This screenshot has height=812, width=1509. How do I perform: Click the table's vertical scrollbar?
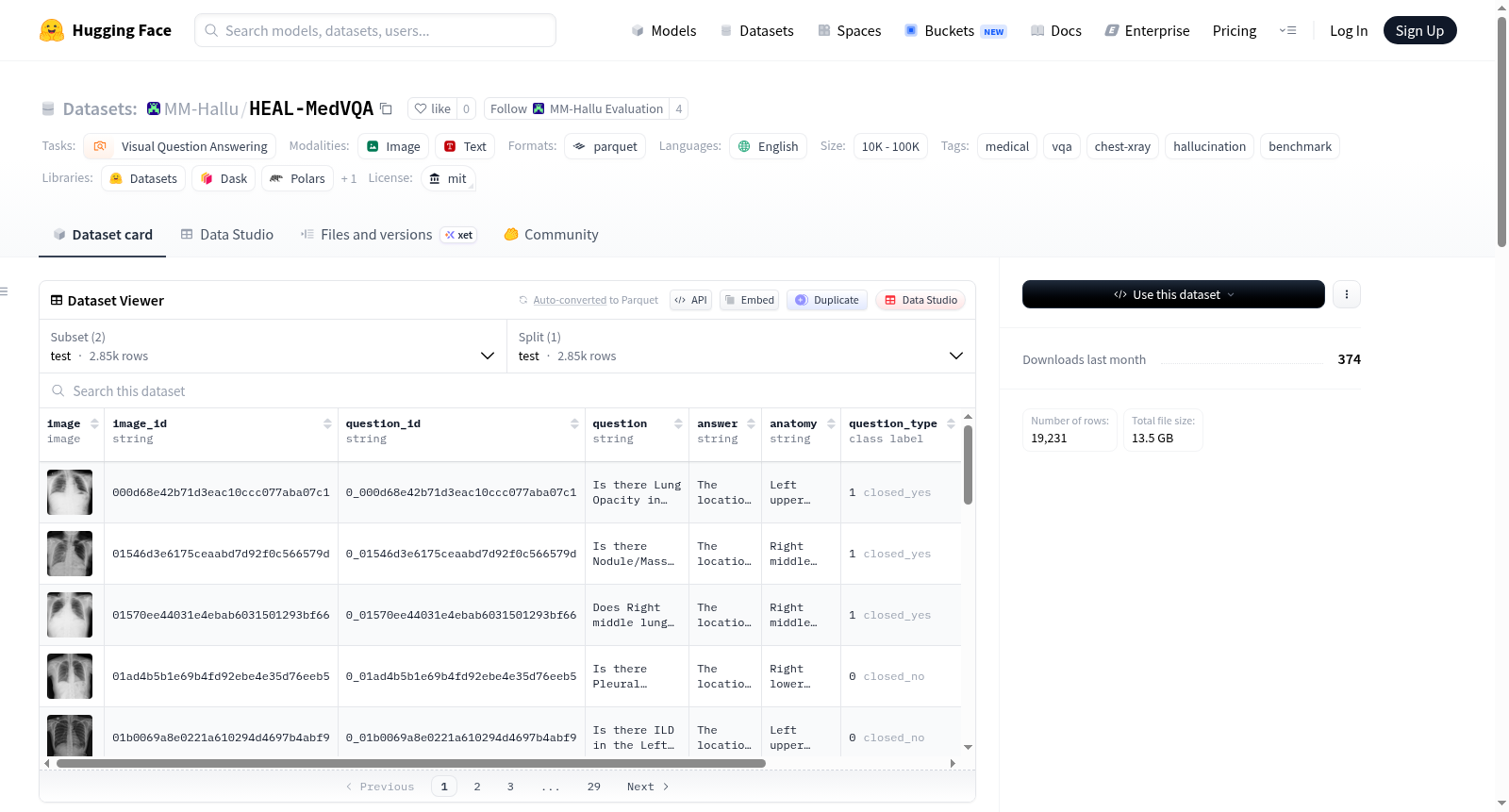[968, 464]
